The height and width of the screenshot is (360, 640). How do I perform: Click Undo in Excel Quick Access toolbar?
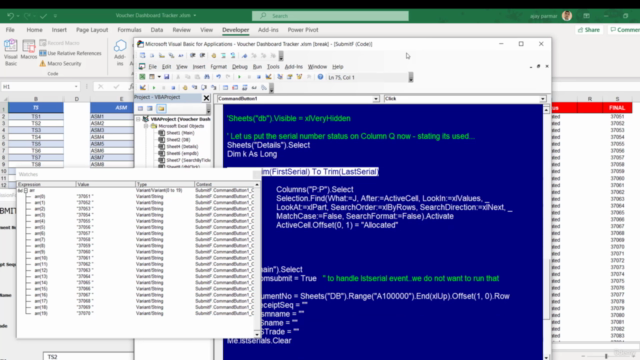click(10, 16)
